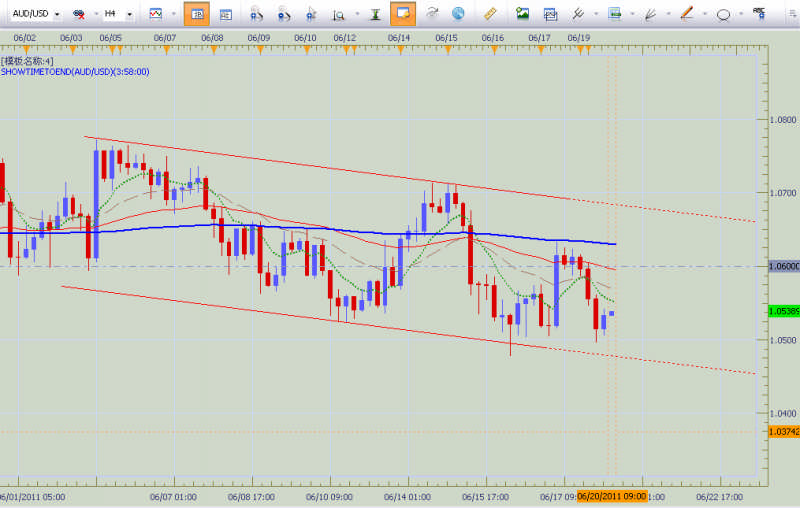Screen dimensions: 800x508
Task: Click the chart template image icon
Action: [615, 14]
